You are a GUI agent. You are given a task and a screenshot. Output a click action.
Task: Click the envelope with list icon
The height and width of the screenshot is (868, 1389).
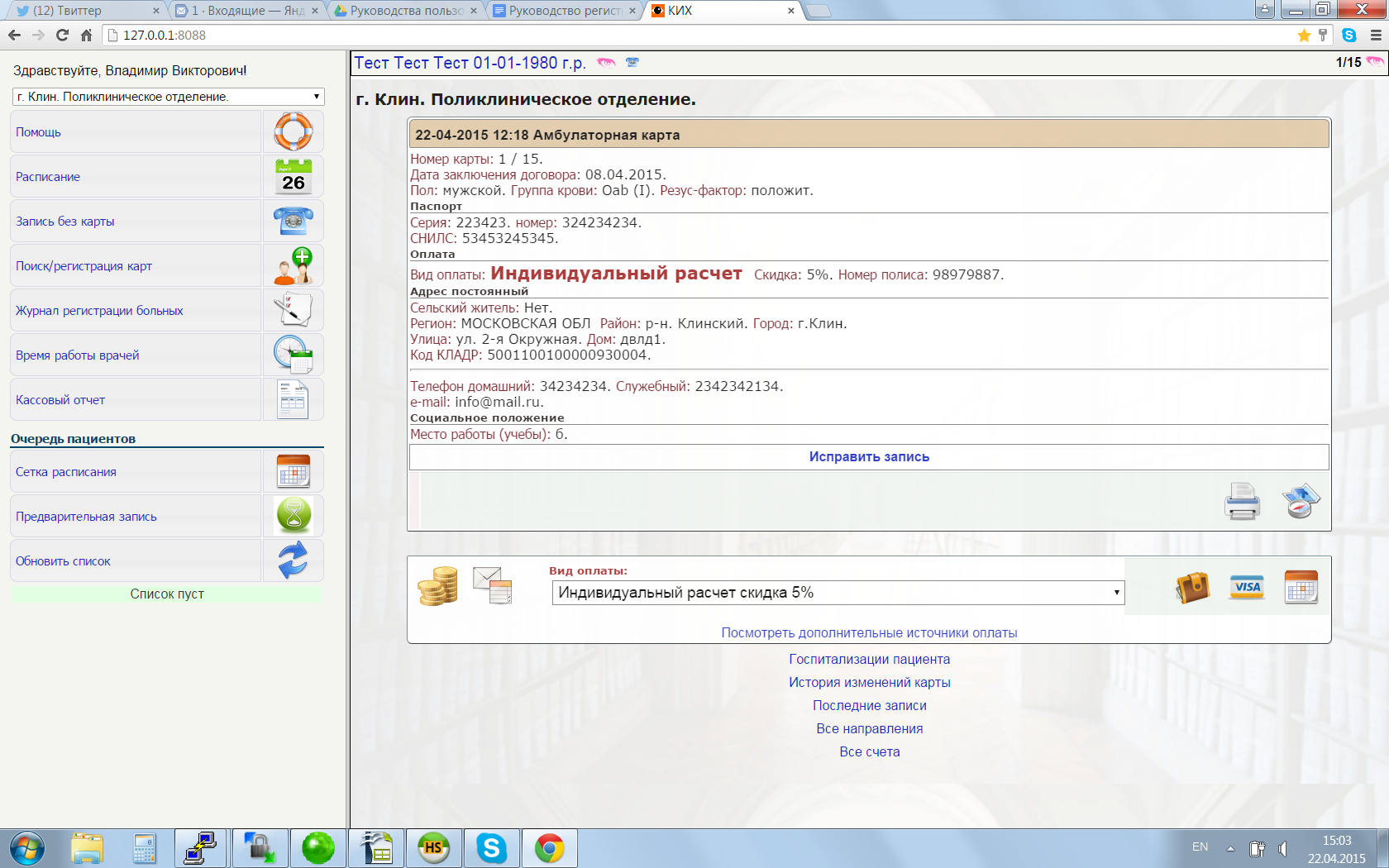click(x=493, y=586)
